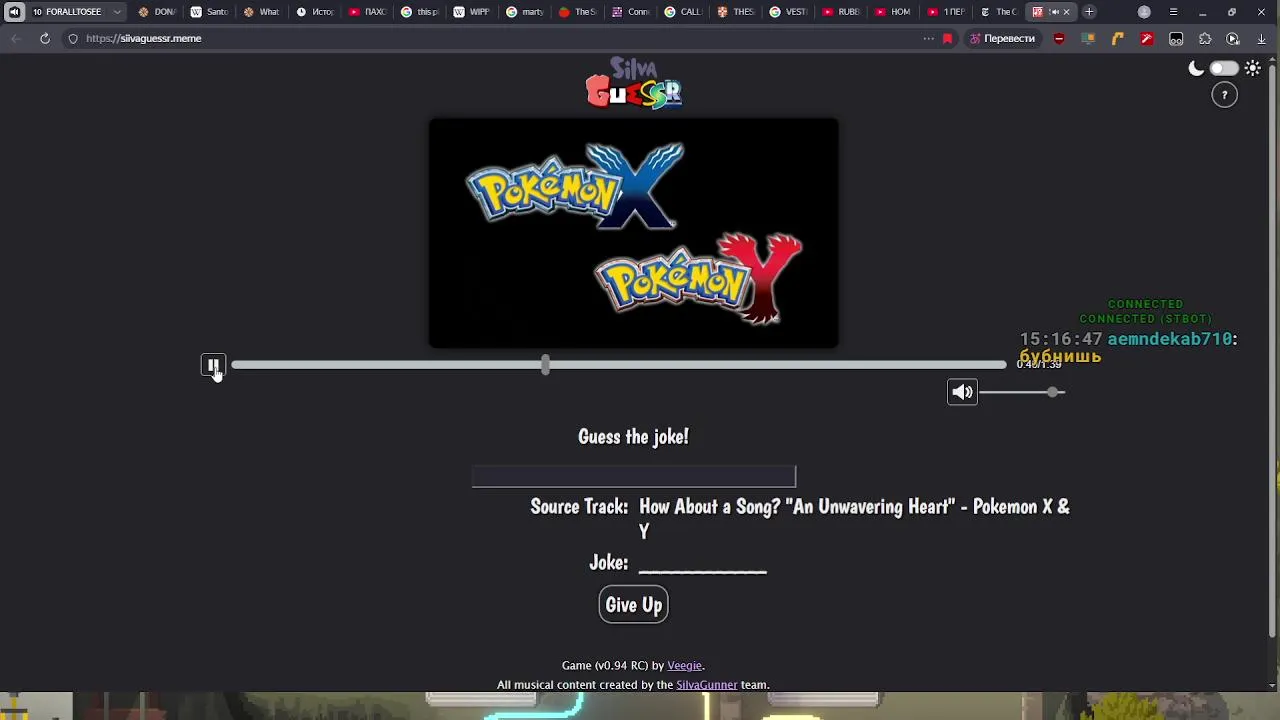This screenshot has height=720, width=1280.
Task: Expand the FORALLTOSEE tab group dropdown
Action: coord(117,12)
